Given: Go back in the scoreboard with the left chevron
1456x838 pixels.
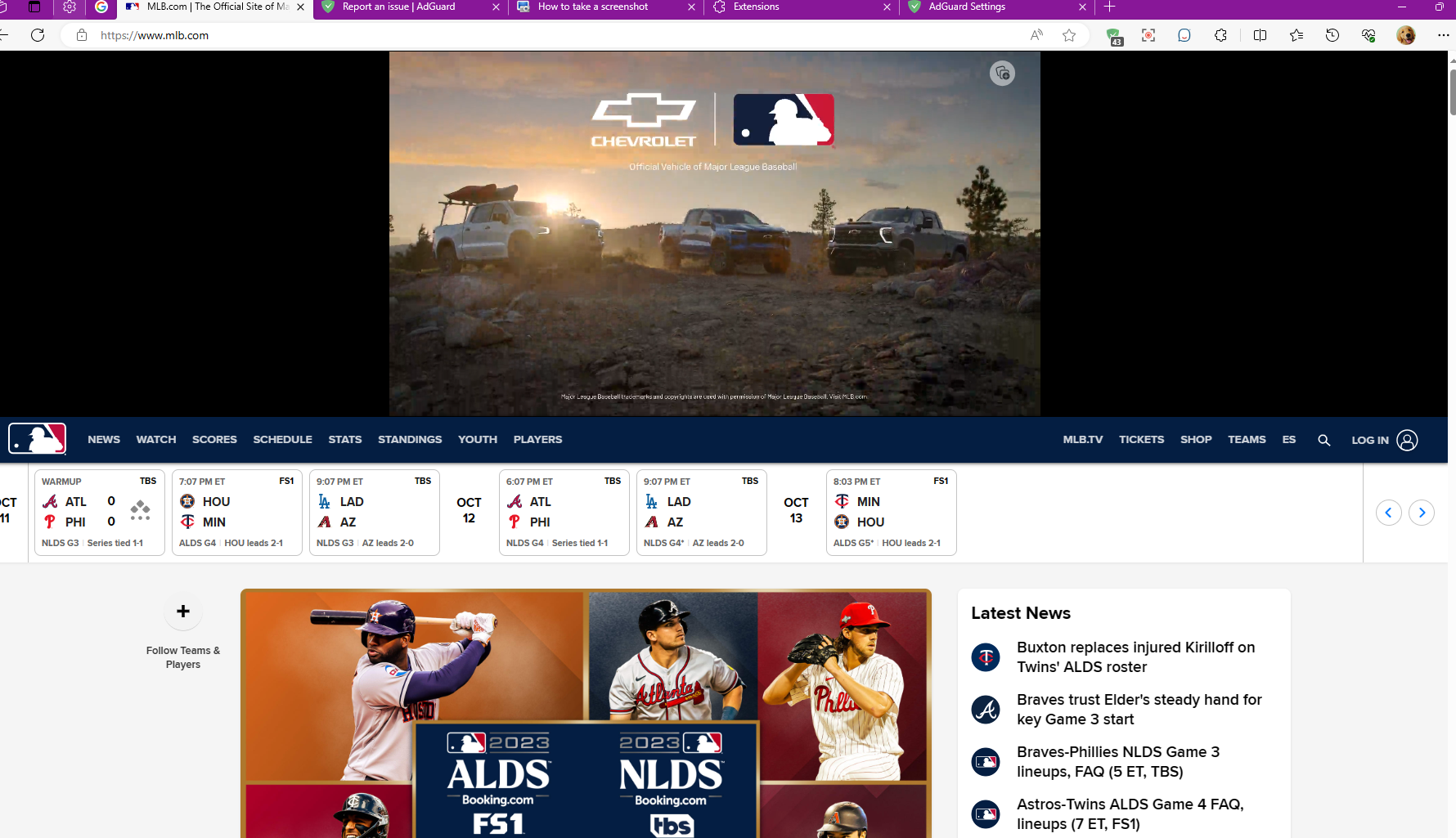Looking at the screenshot, I should [1388, 513].
